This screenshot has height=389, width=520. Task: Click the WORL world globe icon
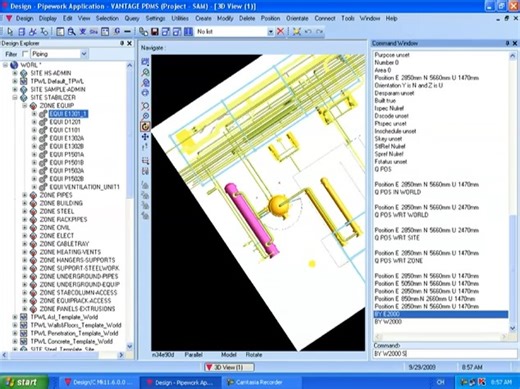coord(14,65)
